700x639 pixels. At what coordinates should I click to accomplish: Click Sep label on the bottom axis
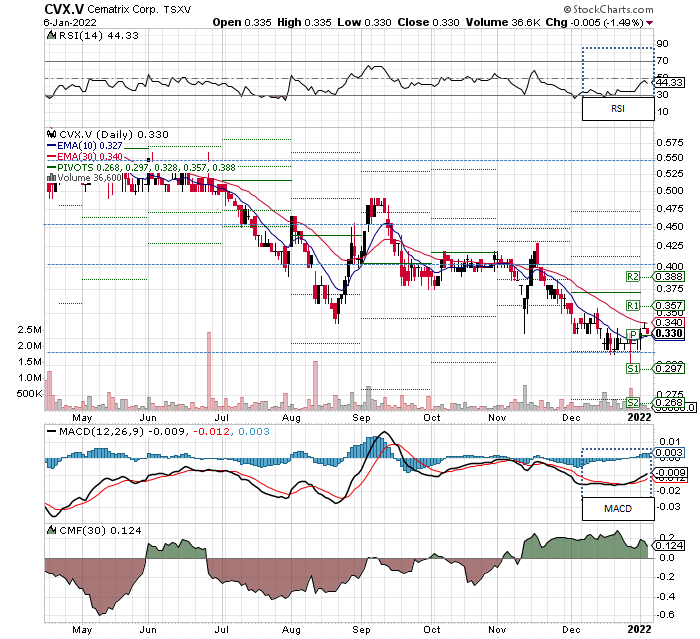point(361,630)
